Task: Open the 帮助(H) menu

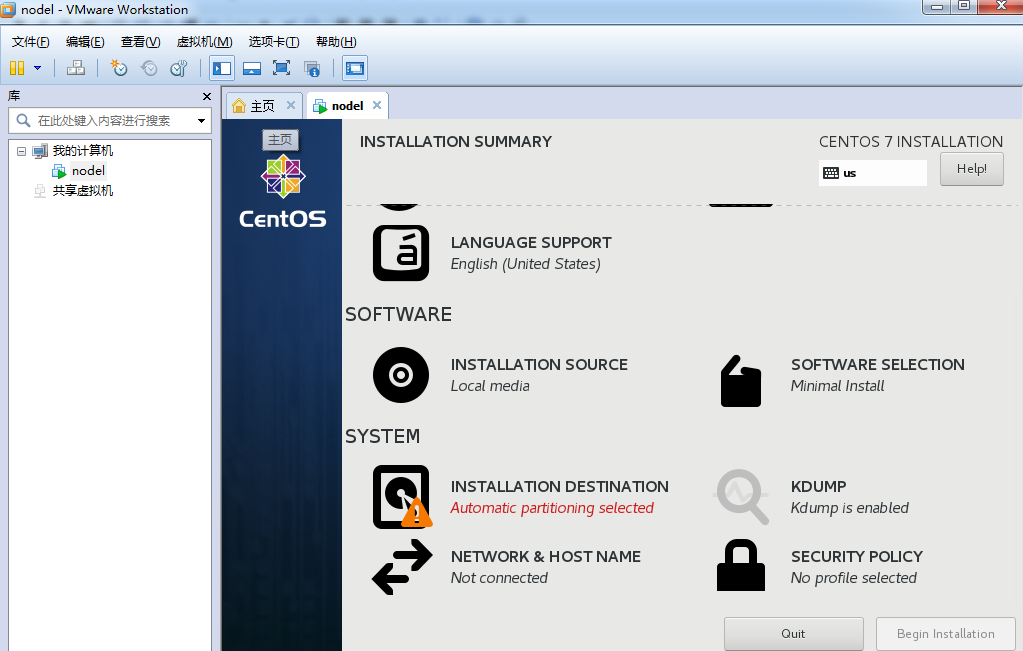Action: [336, 42]
